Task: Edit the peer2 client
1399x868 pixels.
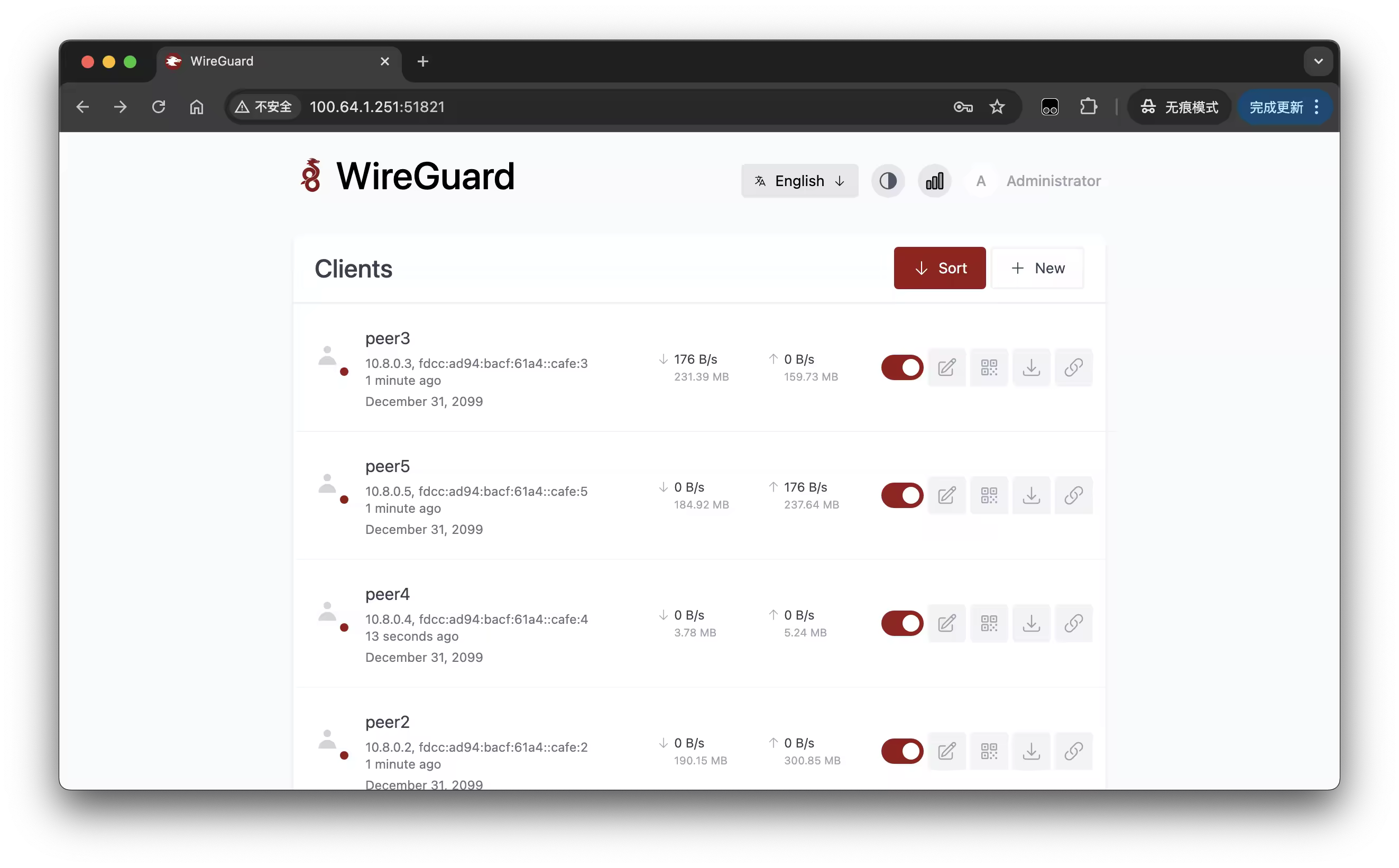Action: 946,752
